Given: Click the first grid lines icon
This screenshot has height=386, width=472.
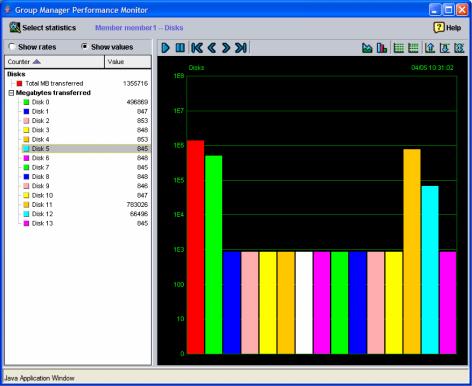Looking at the screenshot, I should (398, 48).
